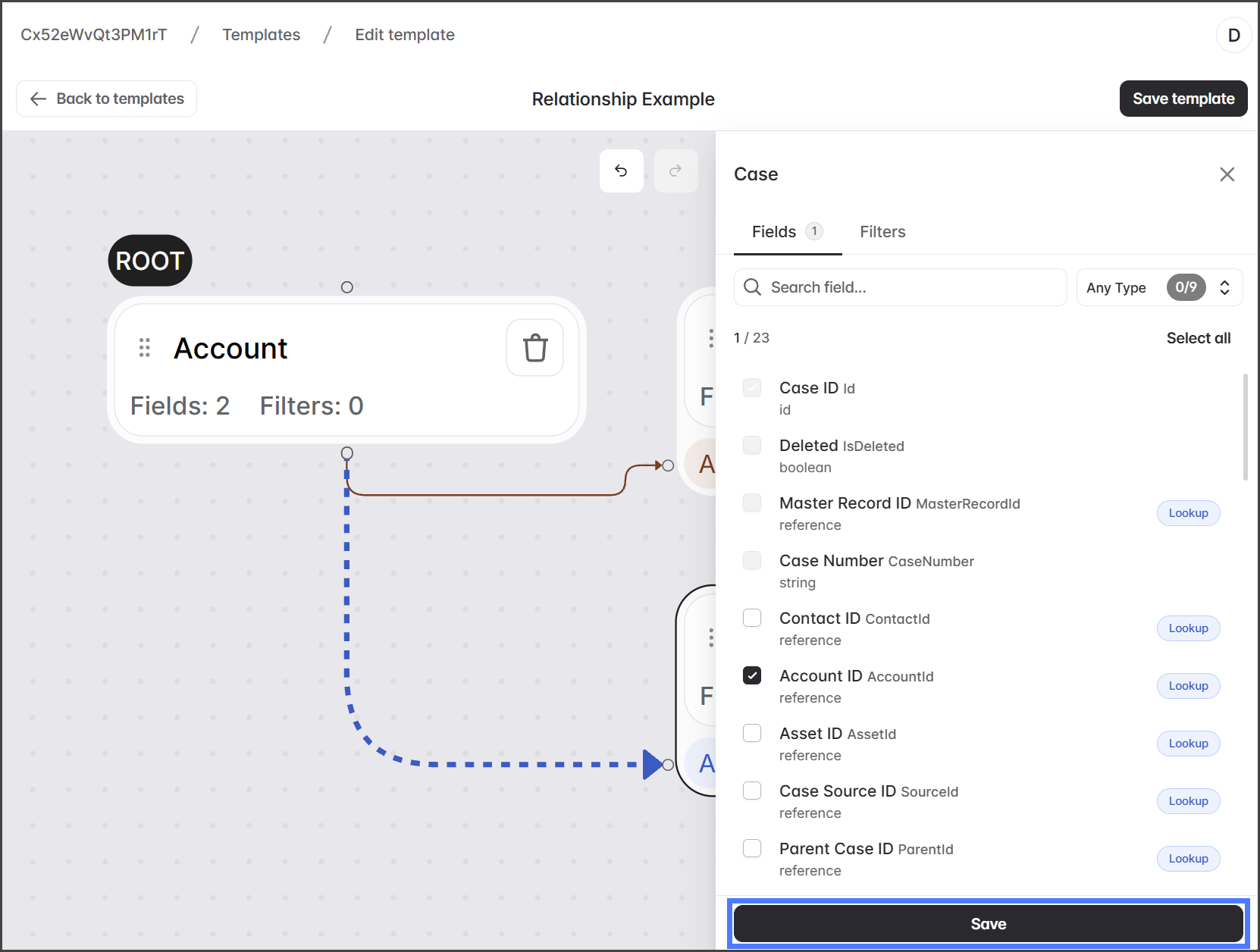The width and height of the screenshot is (1260, 952).
Task: Click the blue dashed arrow connector head
Action: [652, 764]
